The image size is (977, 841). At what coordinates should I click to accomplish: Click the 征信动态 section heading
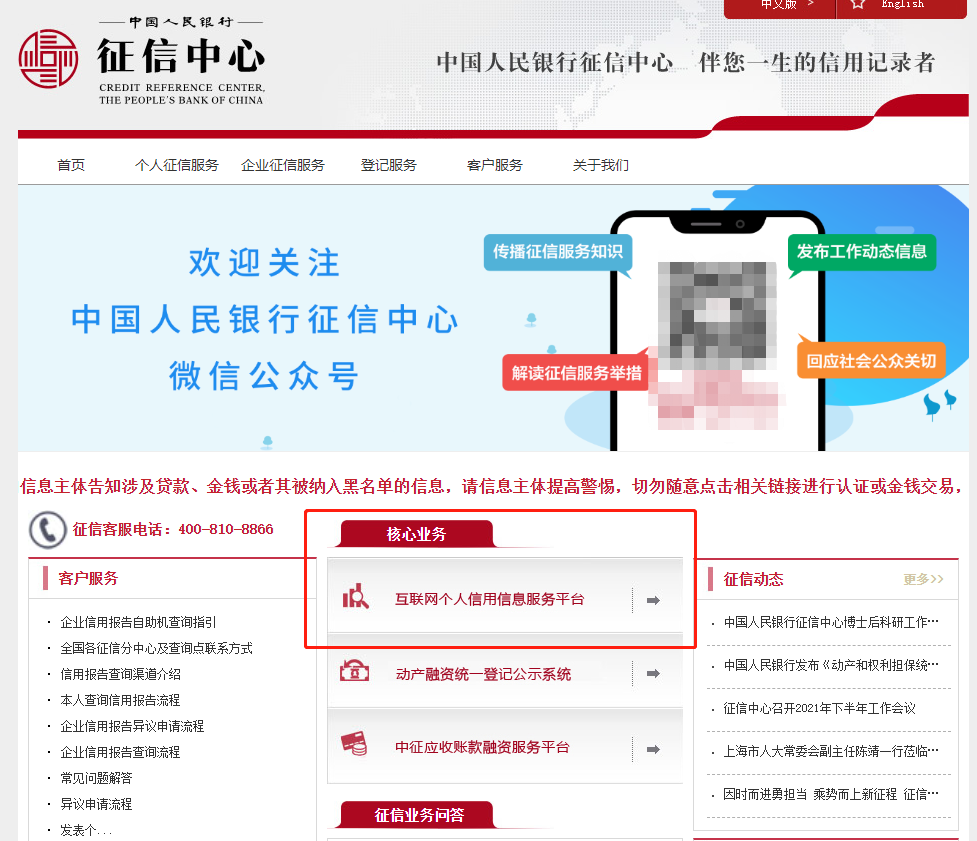click(x=753, y=579)
